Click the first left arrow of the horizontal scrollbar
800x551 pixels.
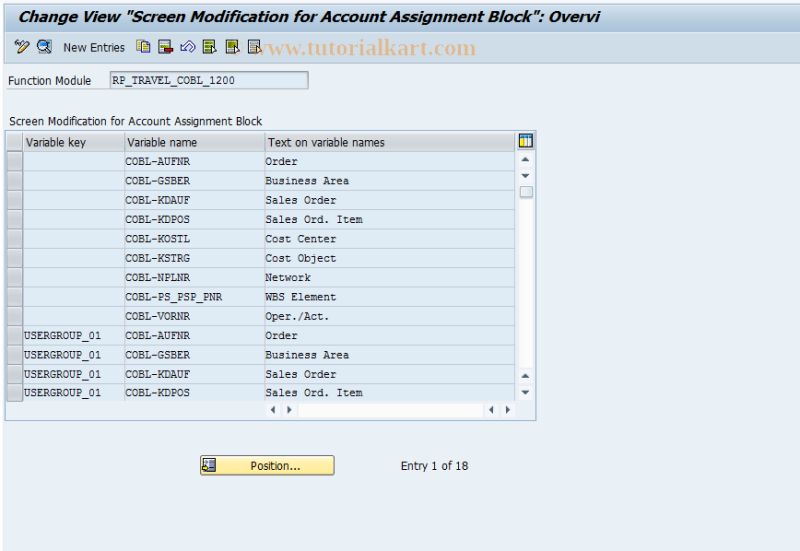(273, 410)
